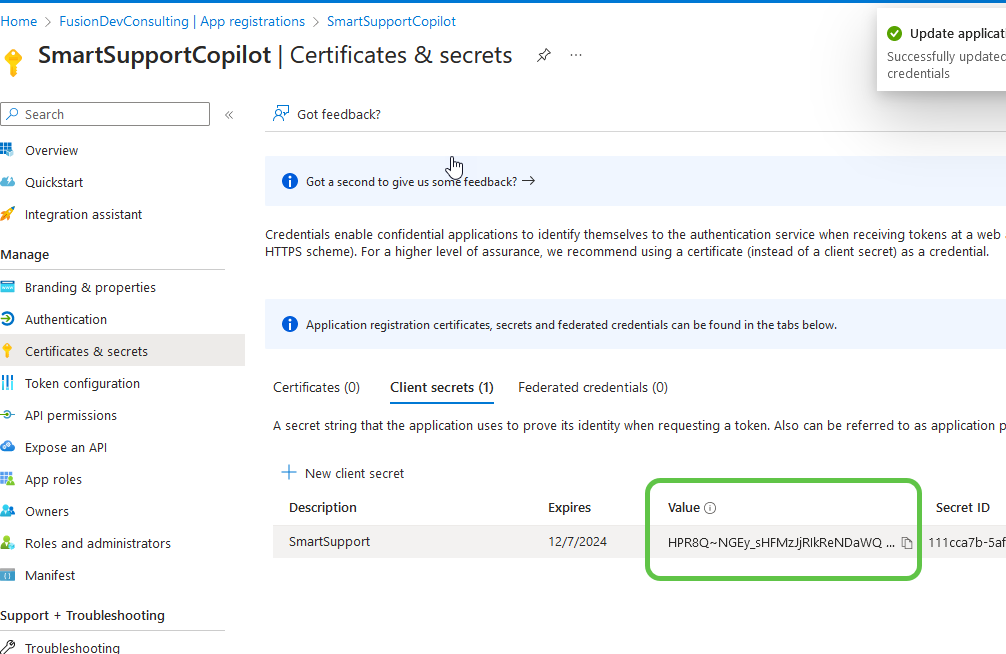Open the Got feedback? link
Screen dimensions: 1006x654
(x=337, y=113)
